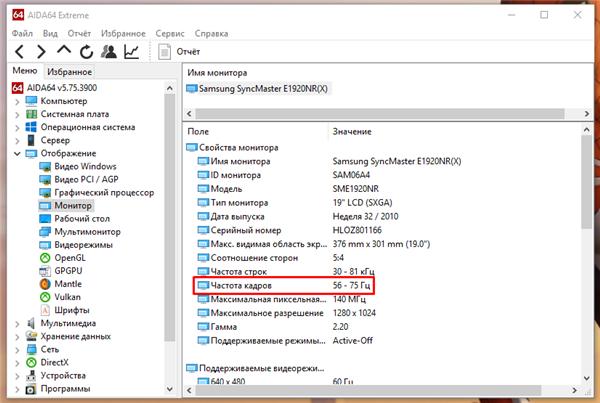Select the Рабочий стол item icon
This screenshot has width=600, height=403.
[45, 219]
